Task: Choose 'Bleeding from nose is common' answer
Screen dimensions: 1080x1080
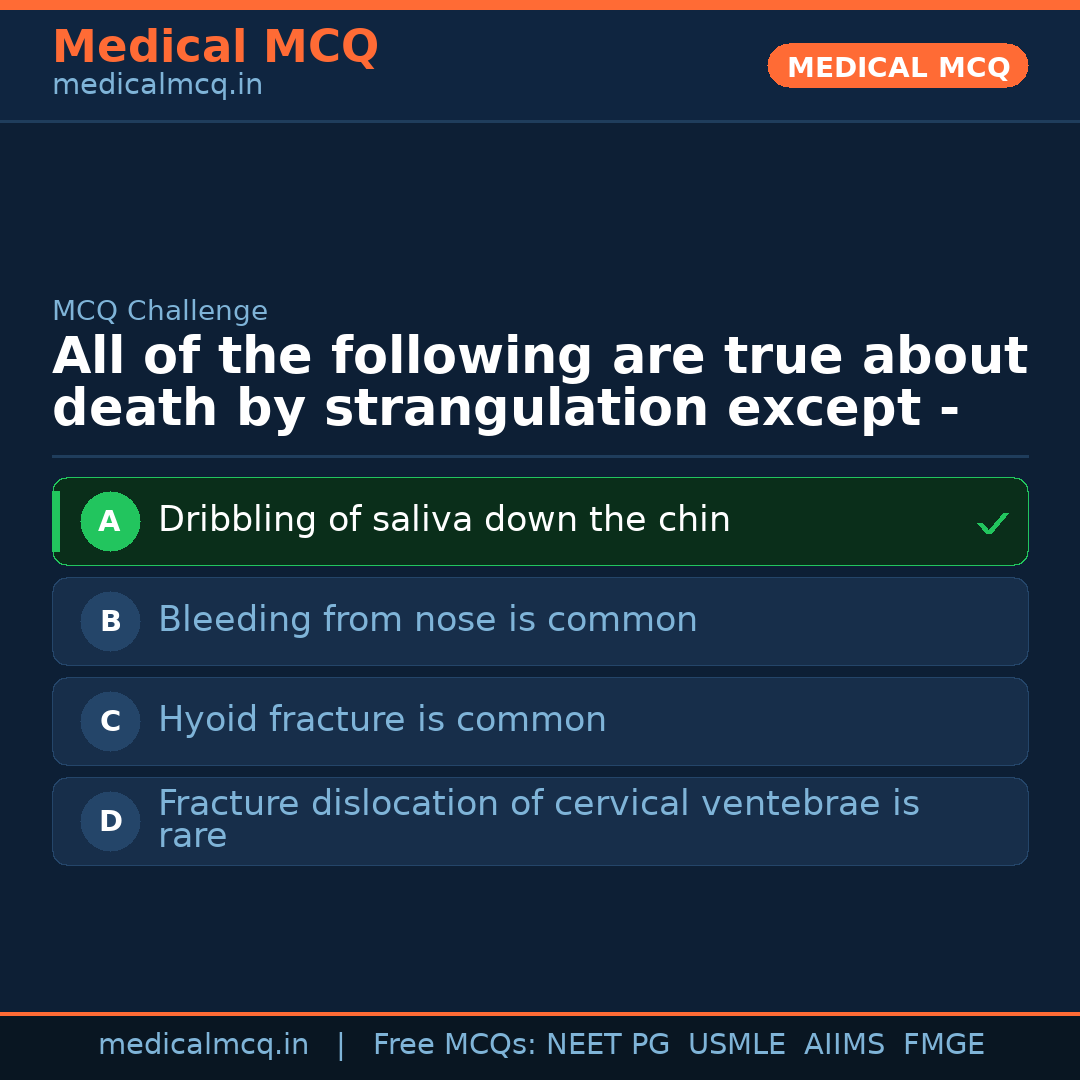Action: click(427, 620)
